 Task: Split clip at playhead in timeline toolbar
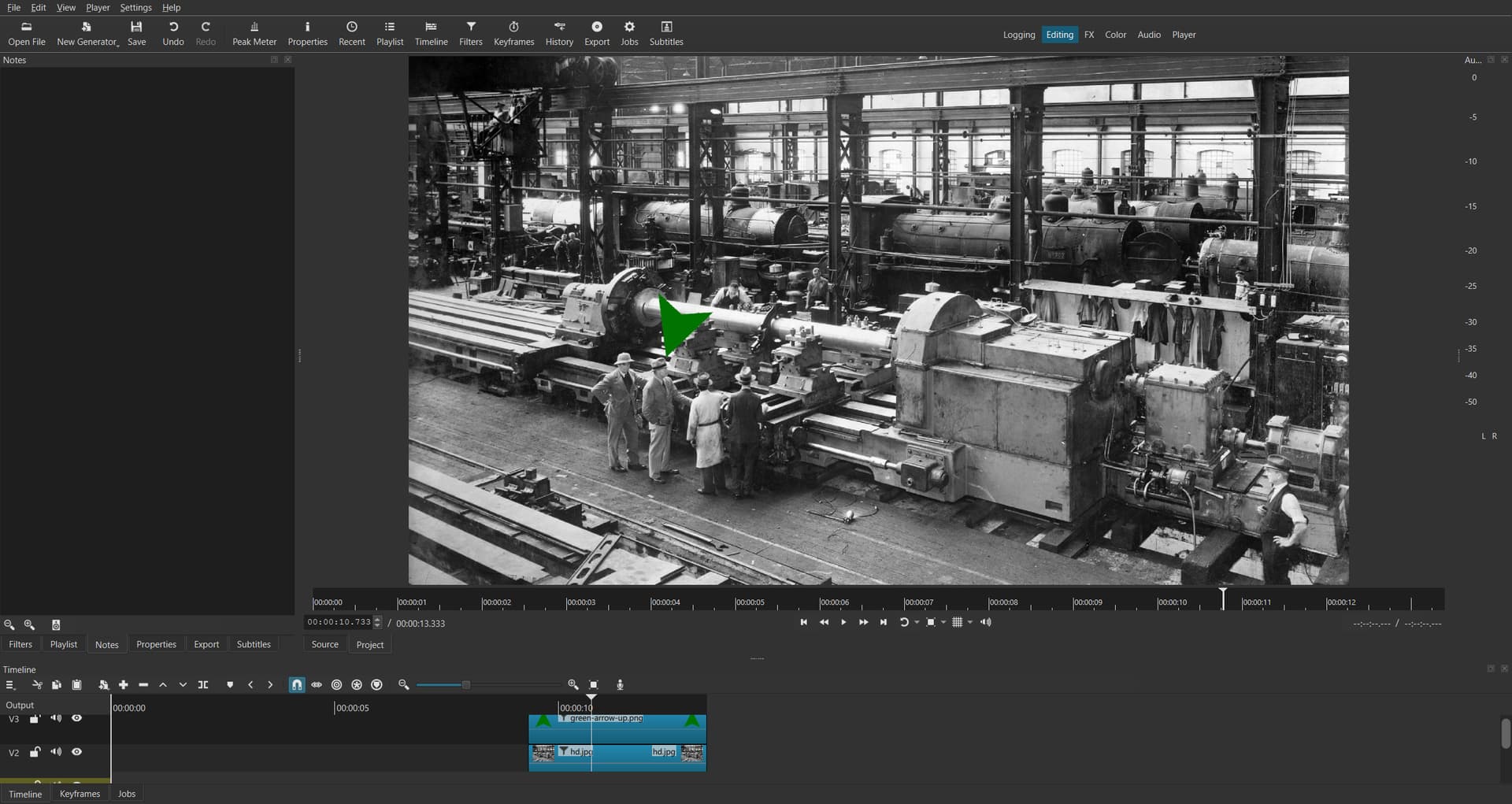203,685
